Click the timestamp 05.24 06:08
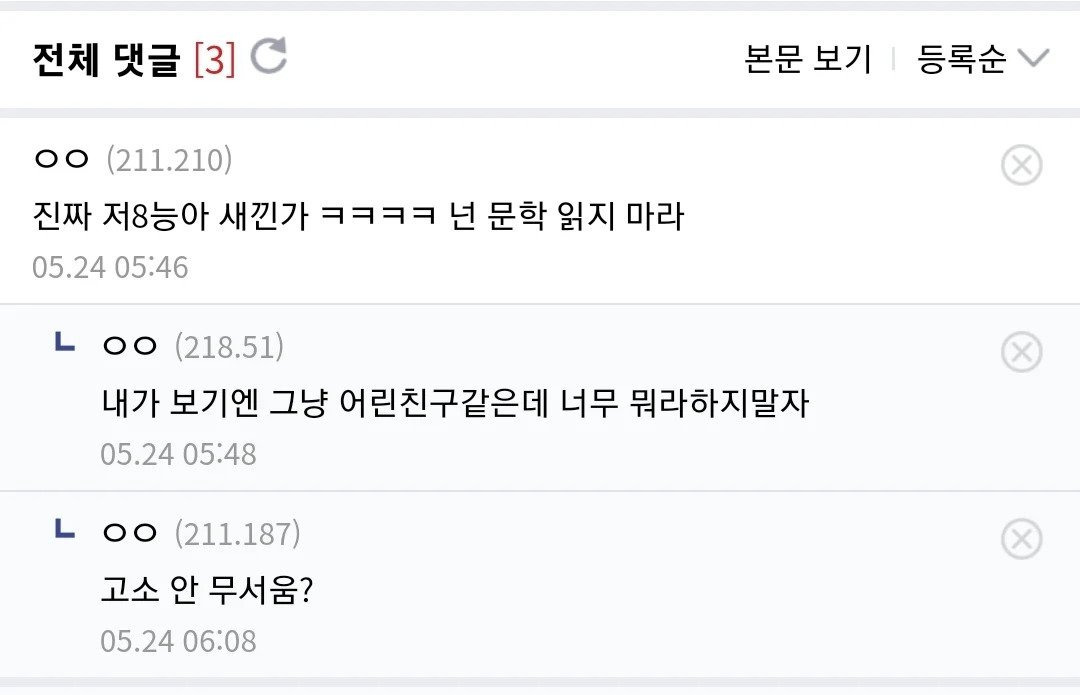1080x695 pixels. tap(178, 641)
